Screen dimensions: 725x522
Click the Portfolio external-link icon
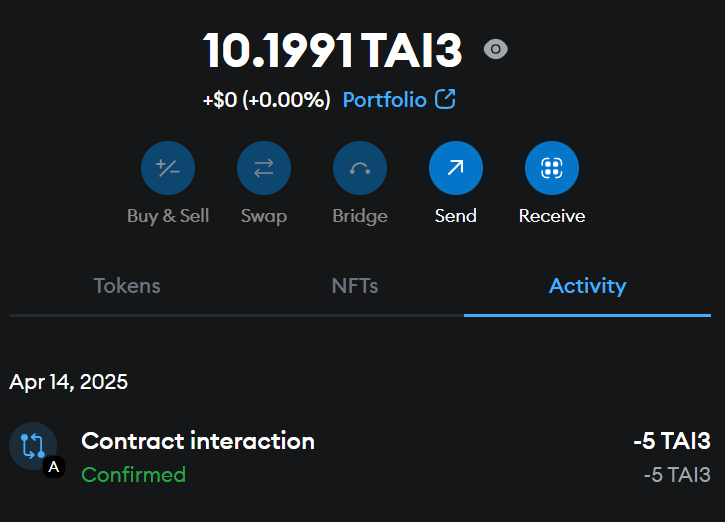point(445,99)
